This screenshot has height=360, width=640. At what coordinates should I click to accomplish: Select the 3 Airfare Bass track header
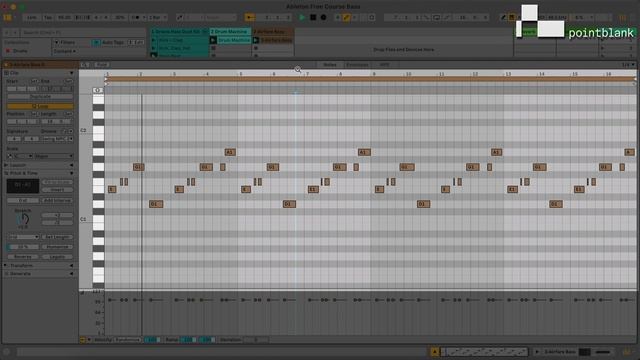coord(273,31)
